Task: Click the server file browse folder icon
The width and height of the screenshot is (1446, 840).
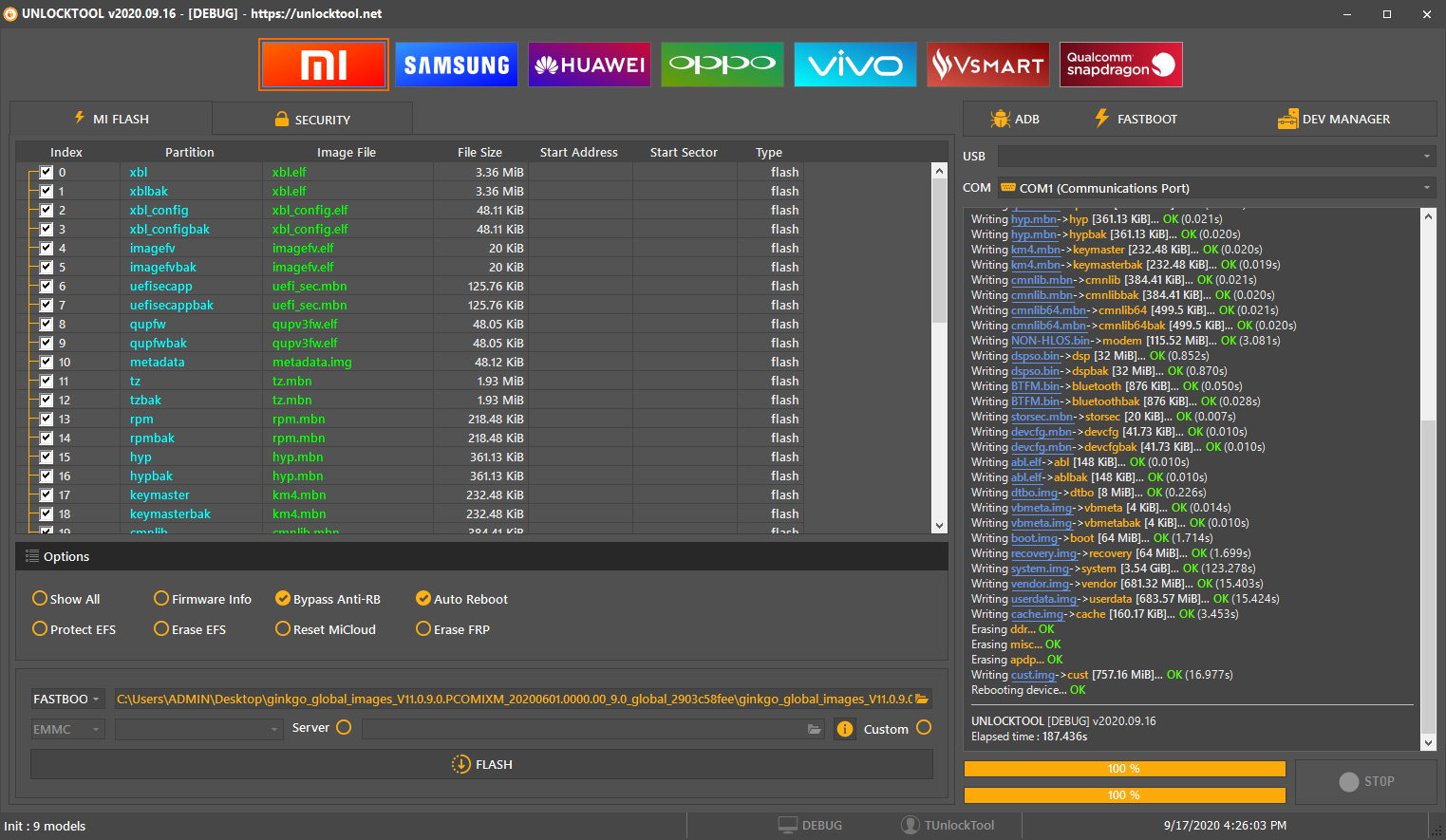Action: [815, 729]
